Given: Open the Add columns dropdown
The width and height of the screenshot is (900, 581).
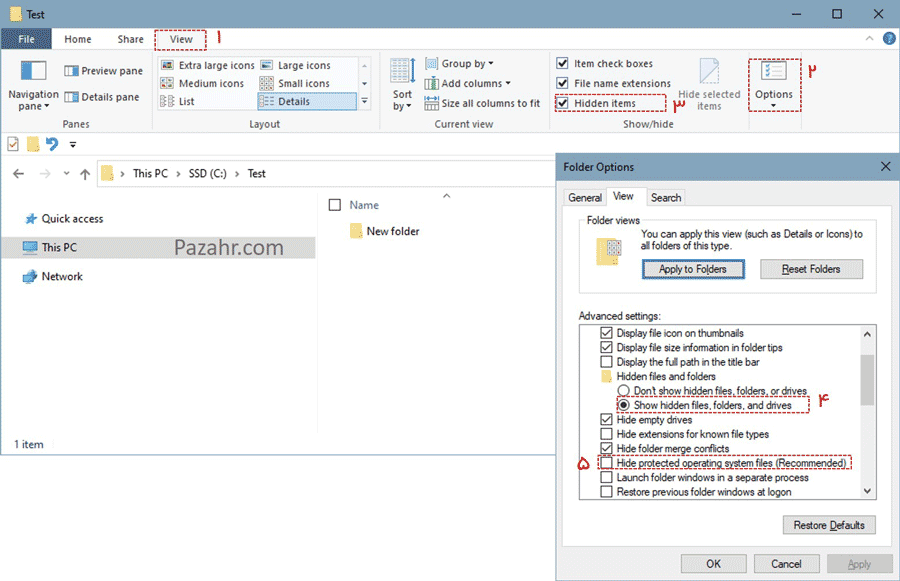Looking at the screenshot, I should pyautogui.click(x=467, y=83).
